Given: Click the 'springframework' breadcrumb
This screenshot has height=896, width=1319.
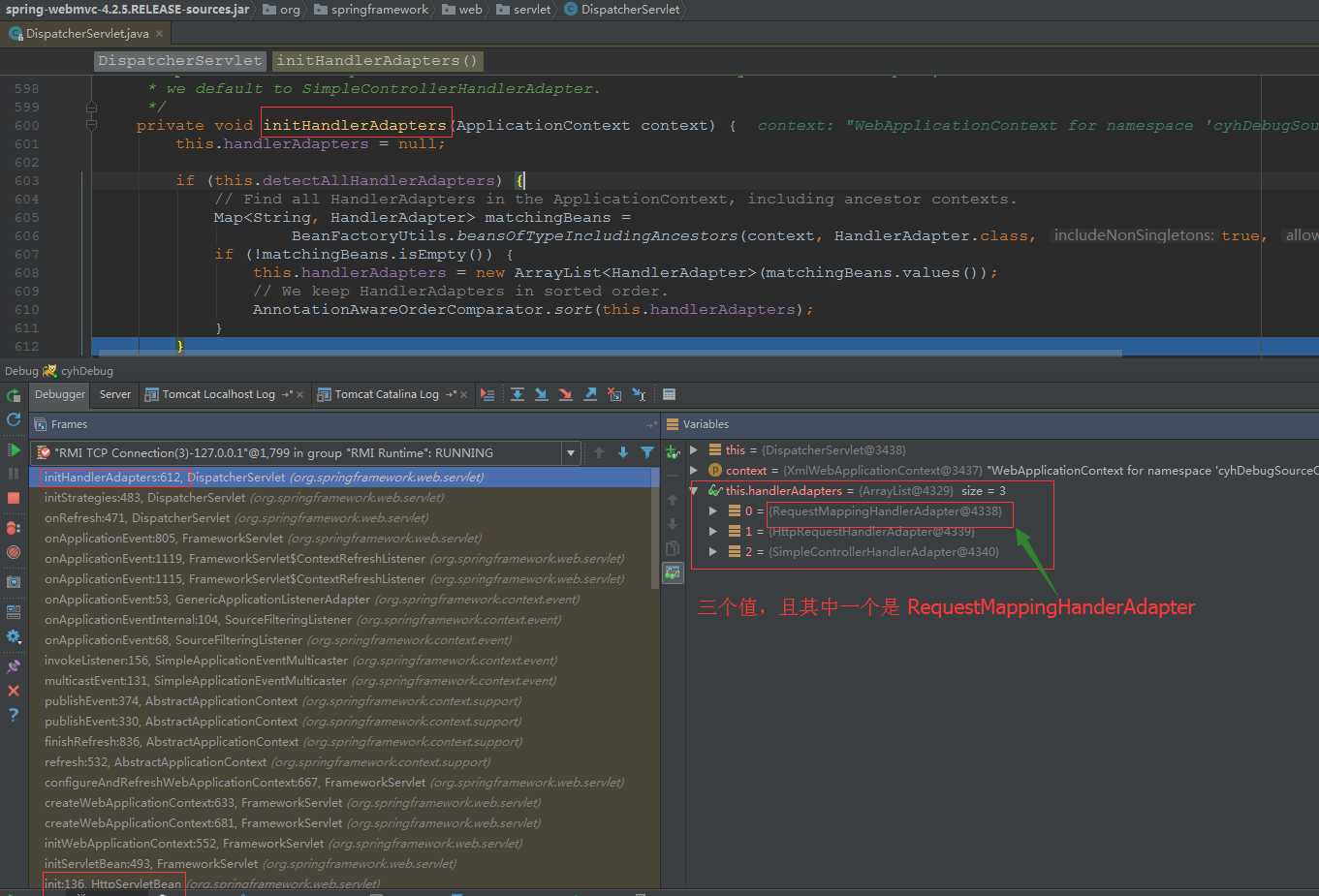Looking at the screenshot, I should tap(370, 9).
